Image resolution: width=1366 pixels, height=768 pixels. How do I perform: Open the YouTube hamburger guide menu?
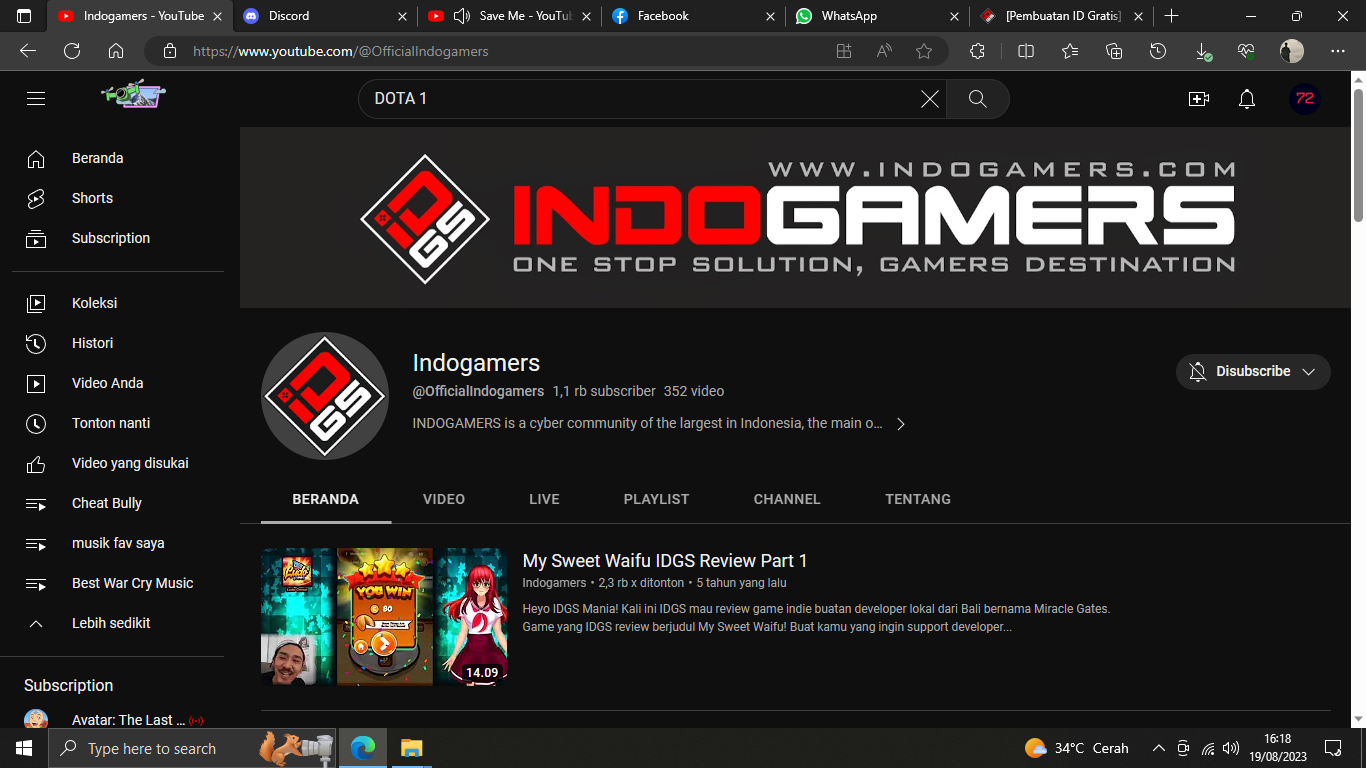click(36, 98)
